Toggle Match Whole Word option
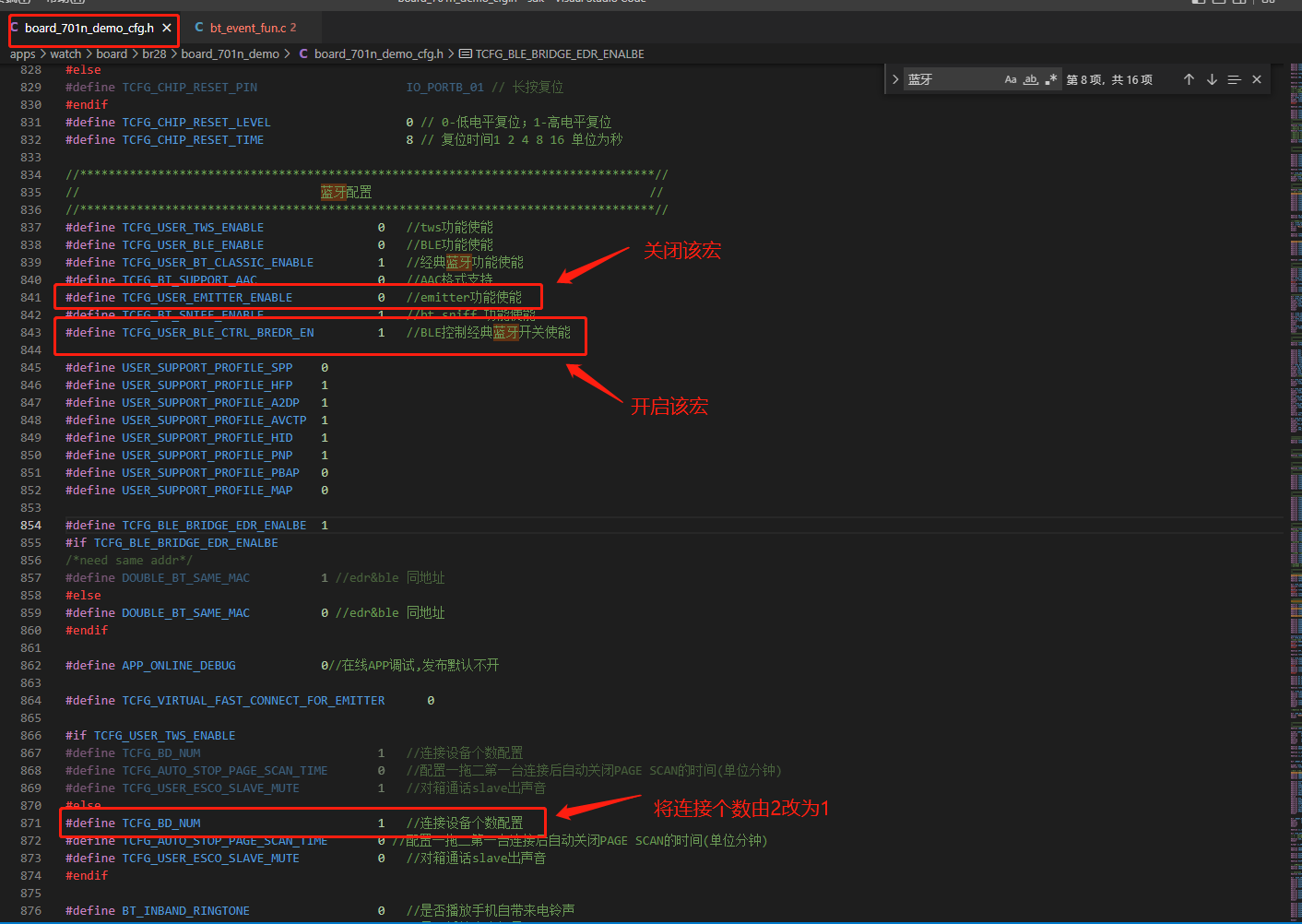1302x924 pixels. tap(1031, 79)
